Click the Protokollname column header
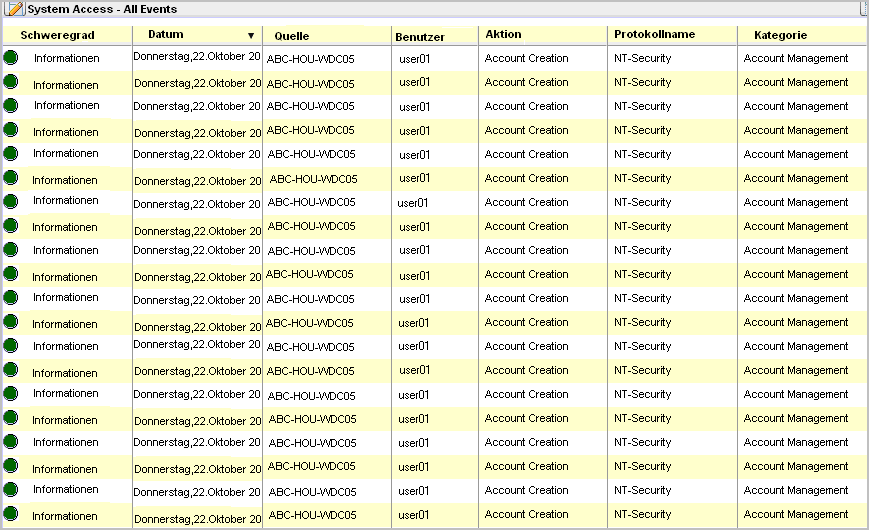This screenshot has height=530, width=869. [654, 35]
